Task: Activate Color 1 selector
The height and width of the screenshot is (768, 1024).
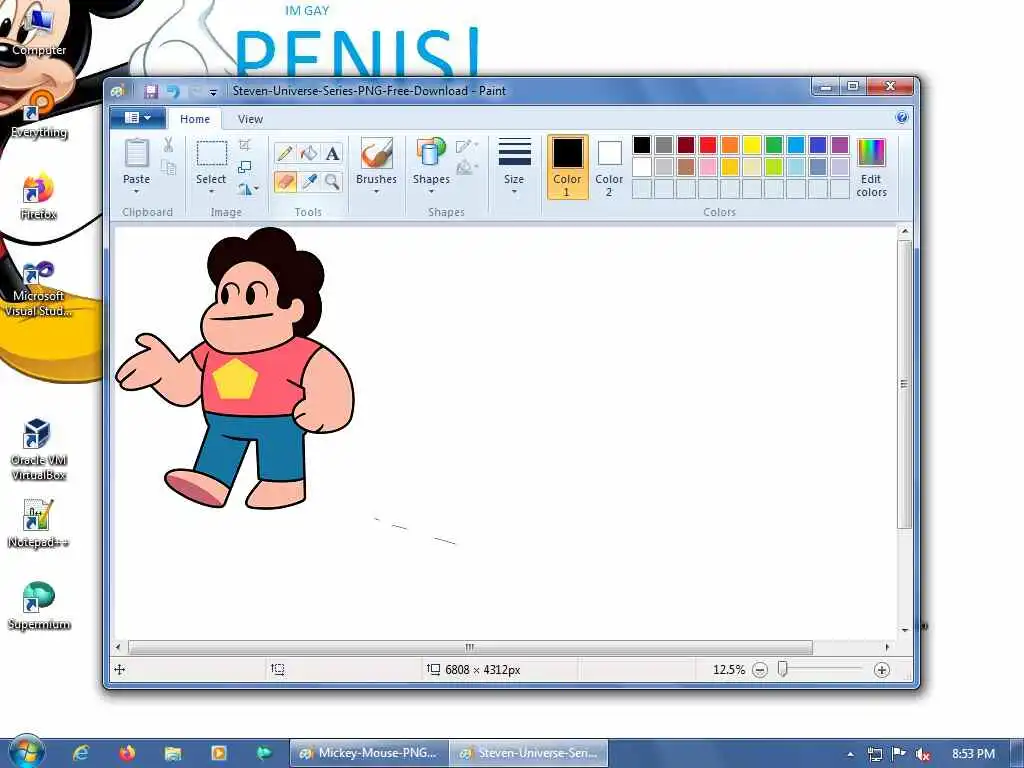Action: point(568,167)
